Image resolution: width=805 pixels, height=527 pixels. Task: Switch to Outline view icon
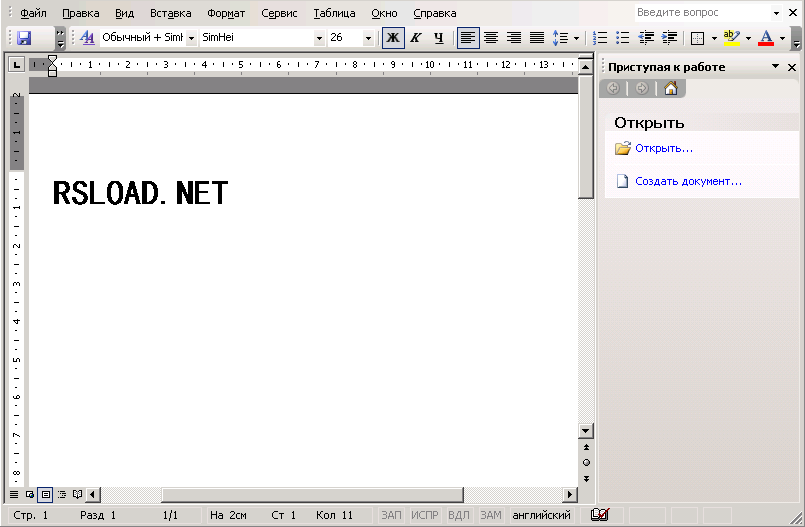[62, 495]
